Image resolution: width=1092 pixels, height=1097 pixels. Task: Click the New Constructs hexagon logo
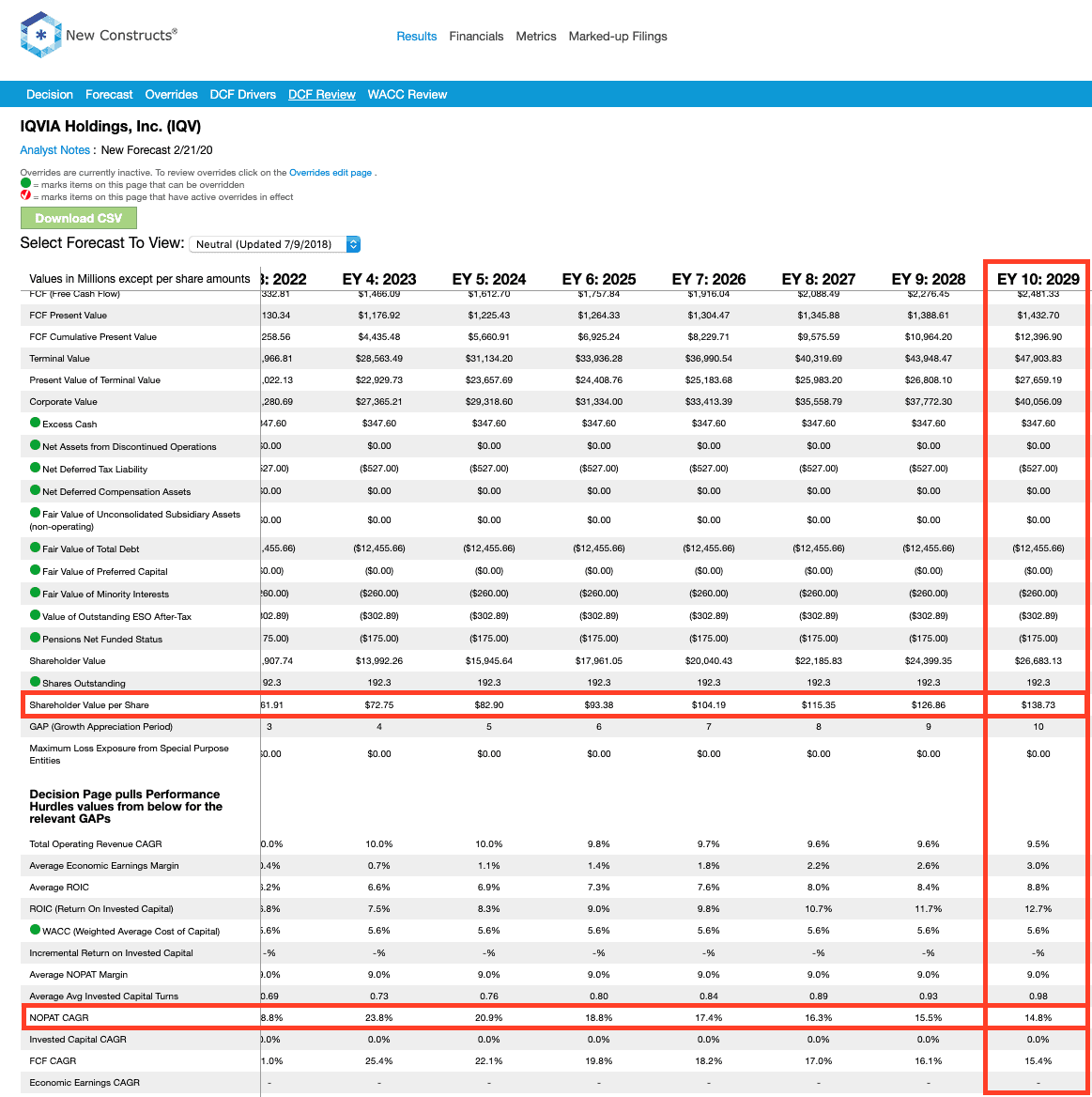(x=40, y=35)
